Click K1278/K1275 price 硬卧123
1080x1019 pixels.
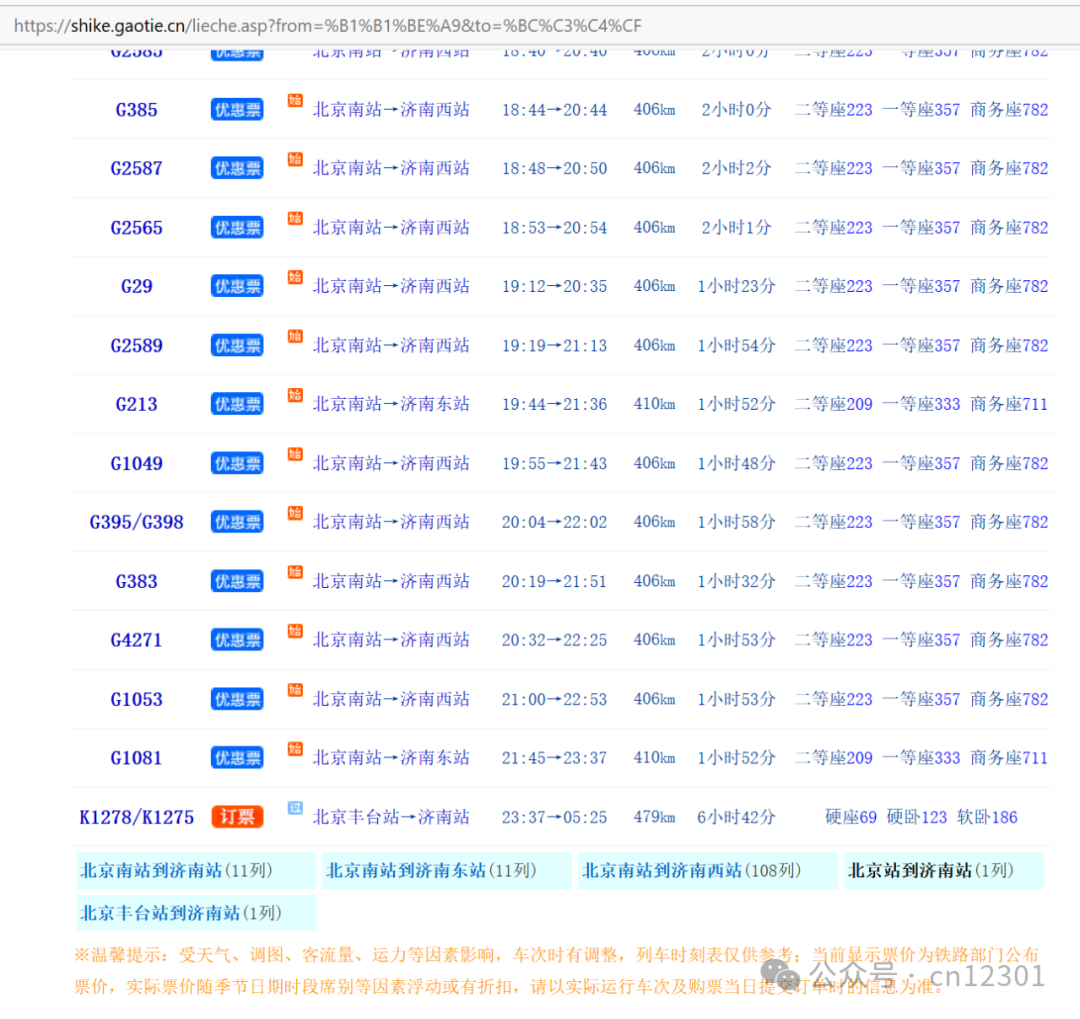point(917,817)
